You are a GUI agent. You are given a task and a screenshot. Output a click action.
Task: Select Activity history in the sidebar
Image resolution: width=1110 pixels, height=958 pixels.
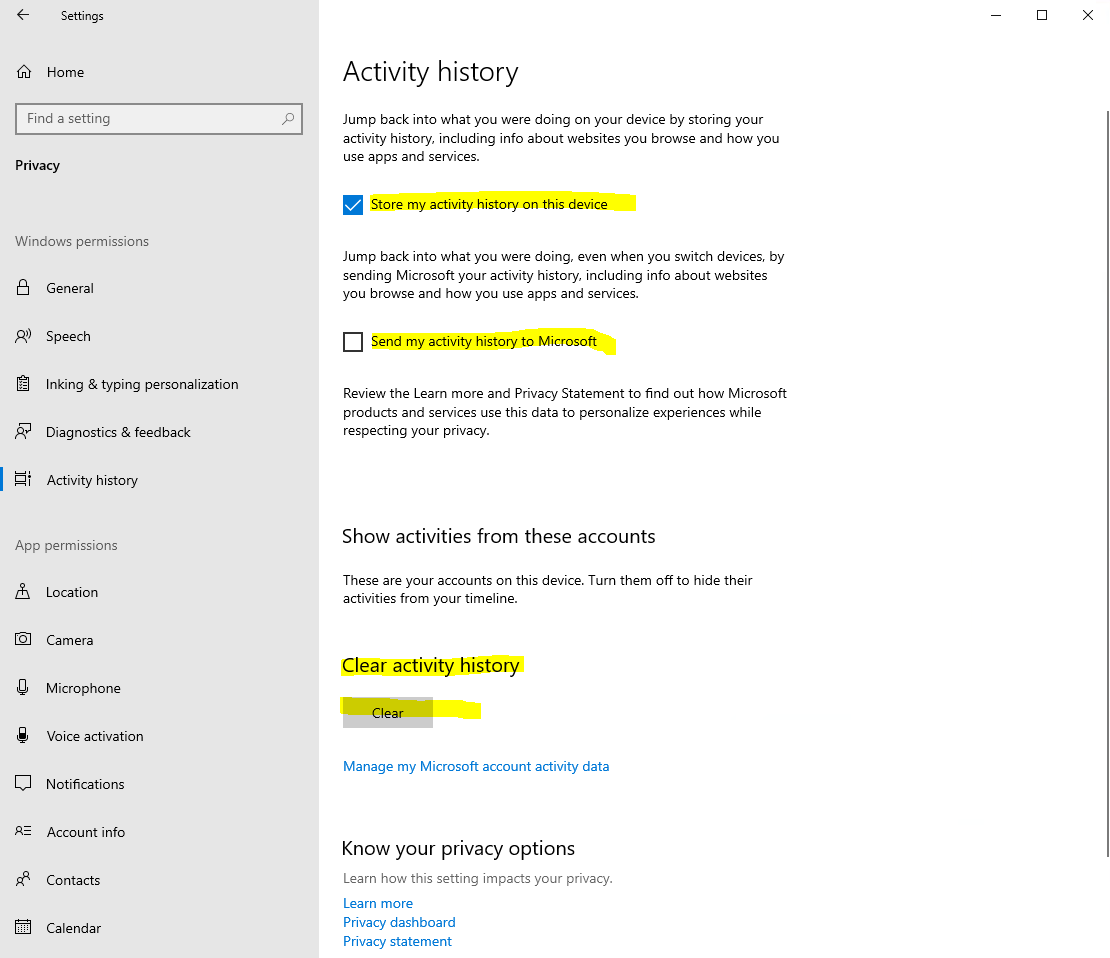coord(92,479)
